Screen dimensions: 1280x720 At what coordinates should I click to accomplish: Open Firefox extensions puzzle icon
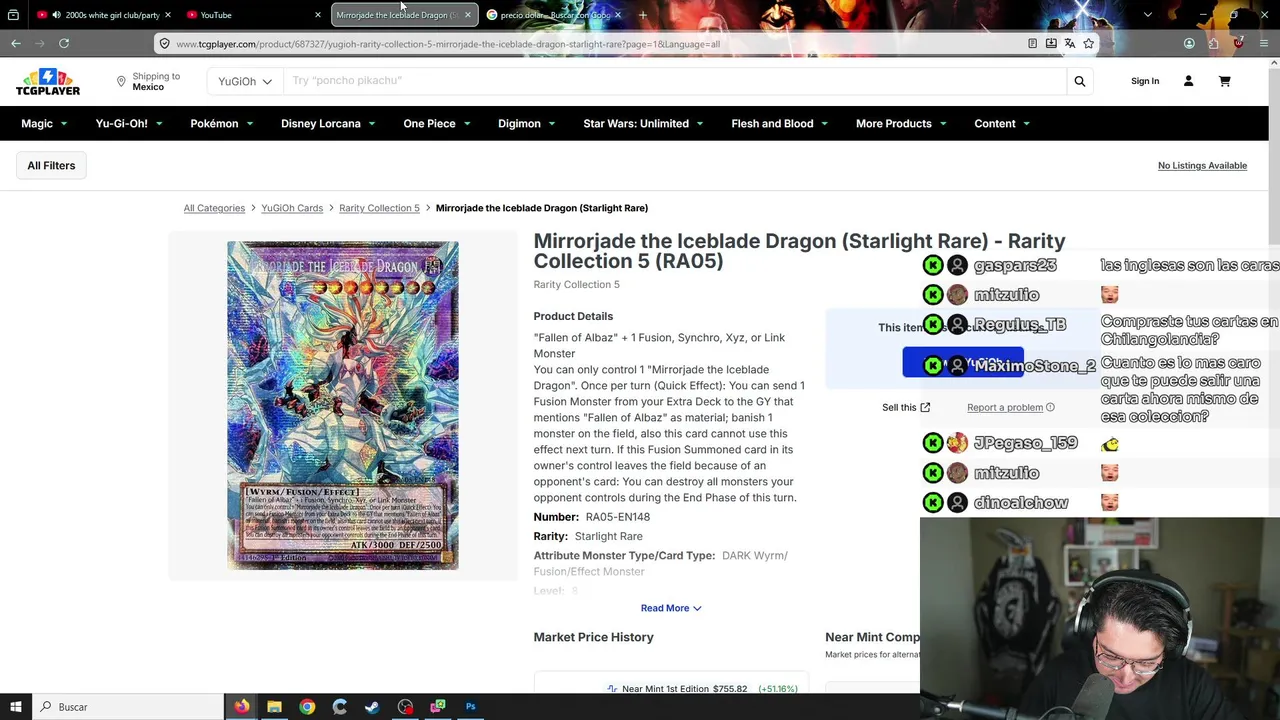coord(1213,43)
